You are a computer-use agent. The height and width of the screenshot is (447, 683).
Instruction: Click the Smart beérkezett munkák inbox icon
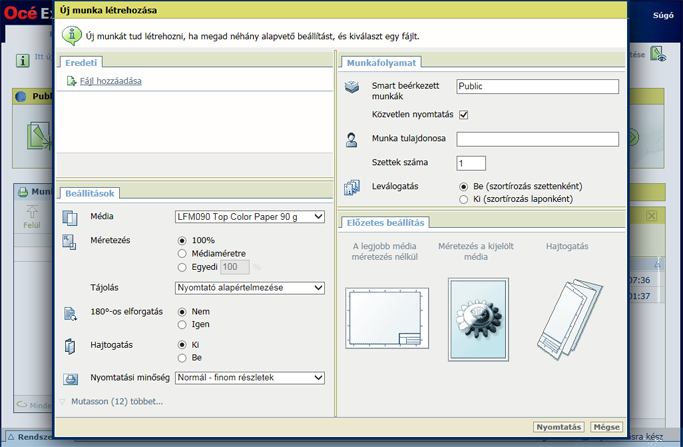(x=352, y=87)
